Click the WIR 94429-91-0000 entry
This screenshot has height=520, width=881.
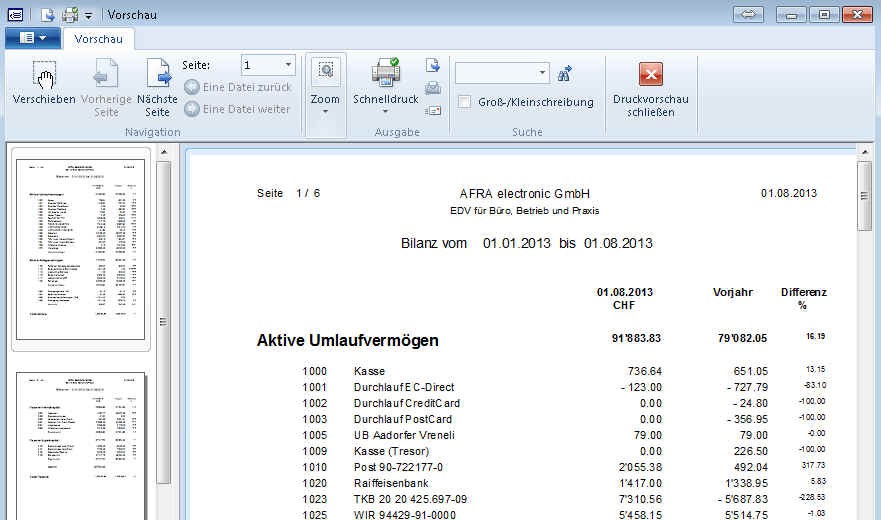pyautogui.click(x=405, y=514)
